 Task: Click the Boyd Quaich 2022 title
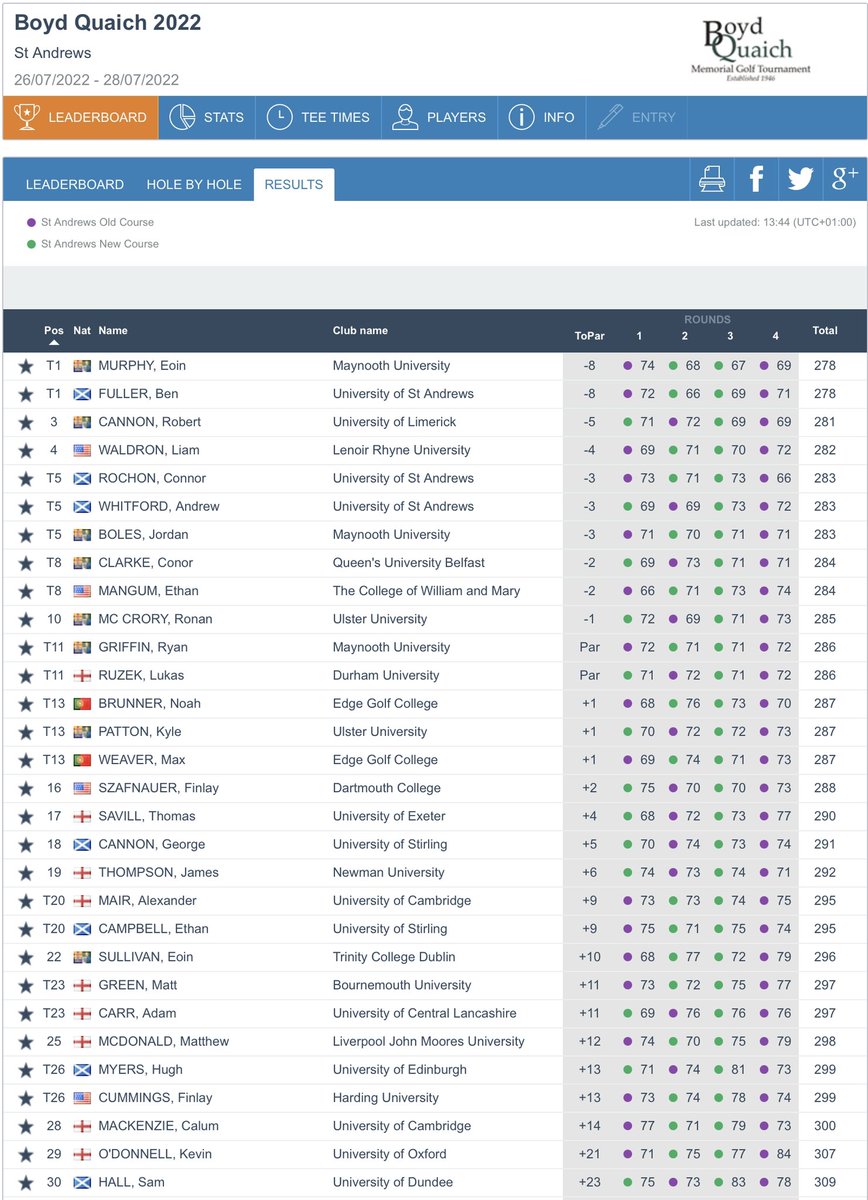click(x=108, y=23)
